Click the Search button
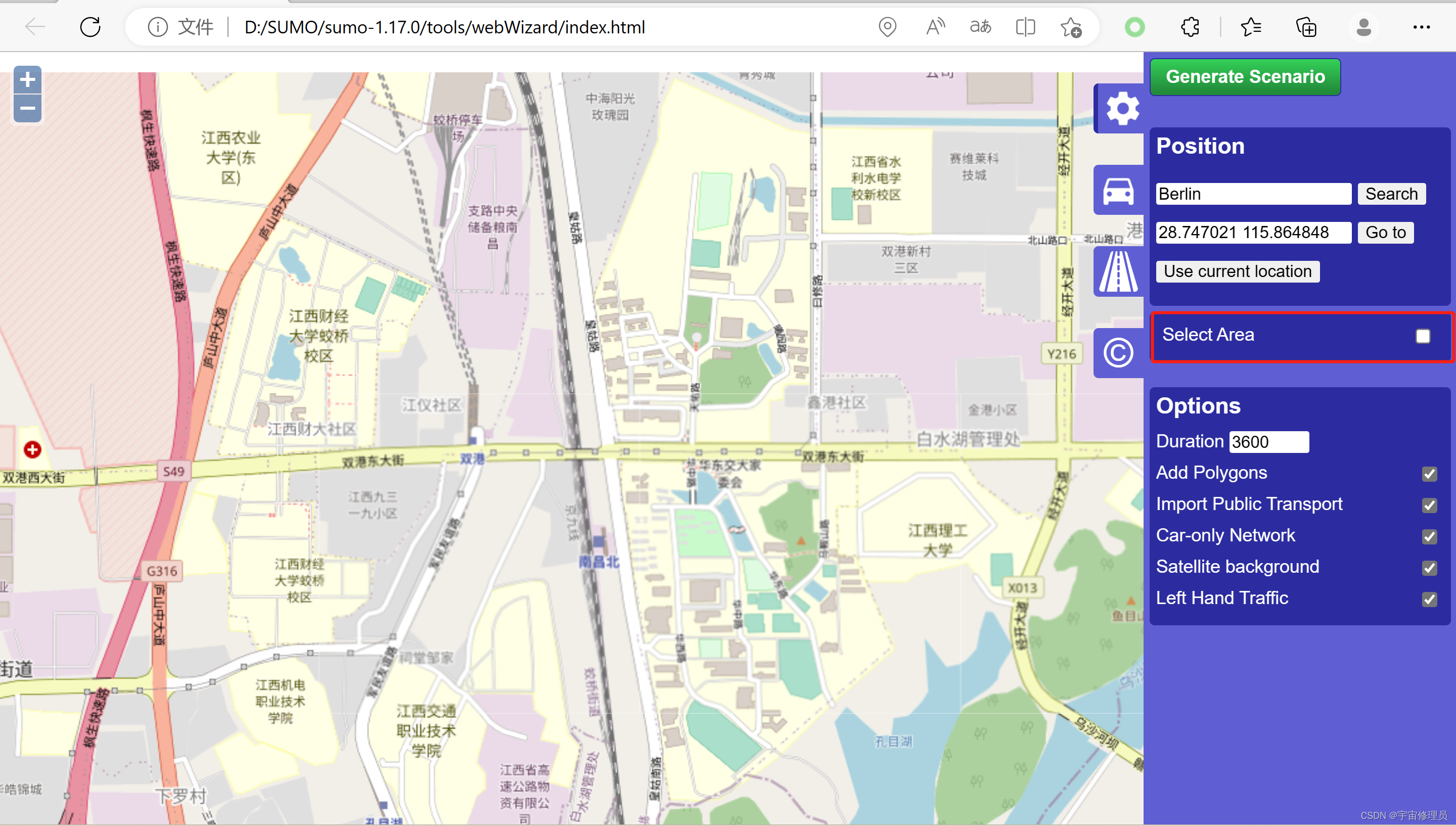 click(x=1391, y=194)
